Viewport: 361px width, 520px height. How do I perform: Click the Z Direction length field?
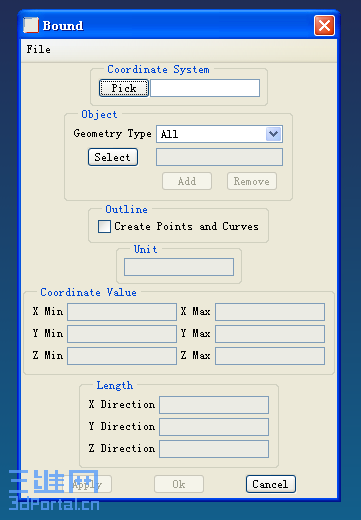point(214,449)
